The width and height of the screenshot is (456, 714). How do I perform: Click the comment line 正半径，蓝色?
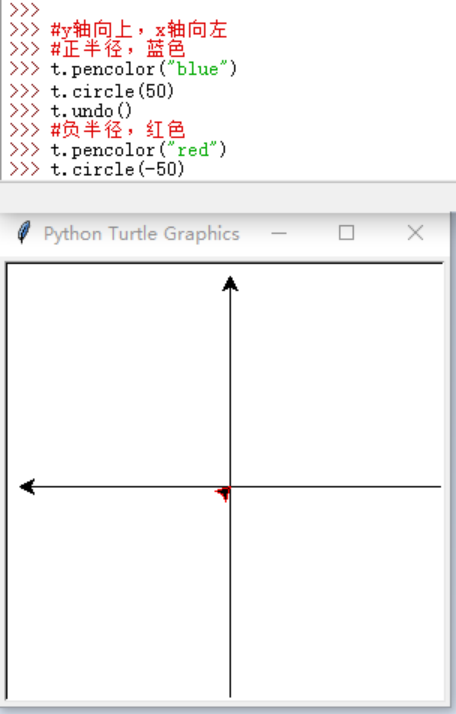tap(118, 49)
